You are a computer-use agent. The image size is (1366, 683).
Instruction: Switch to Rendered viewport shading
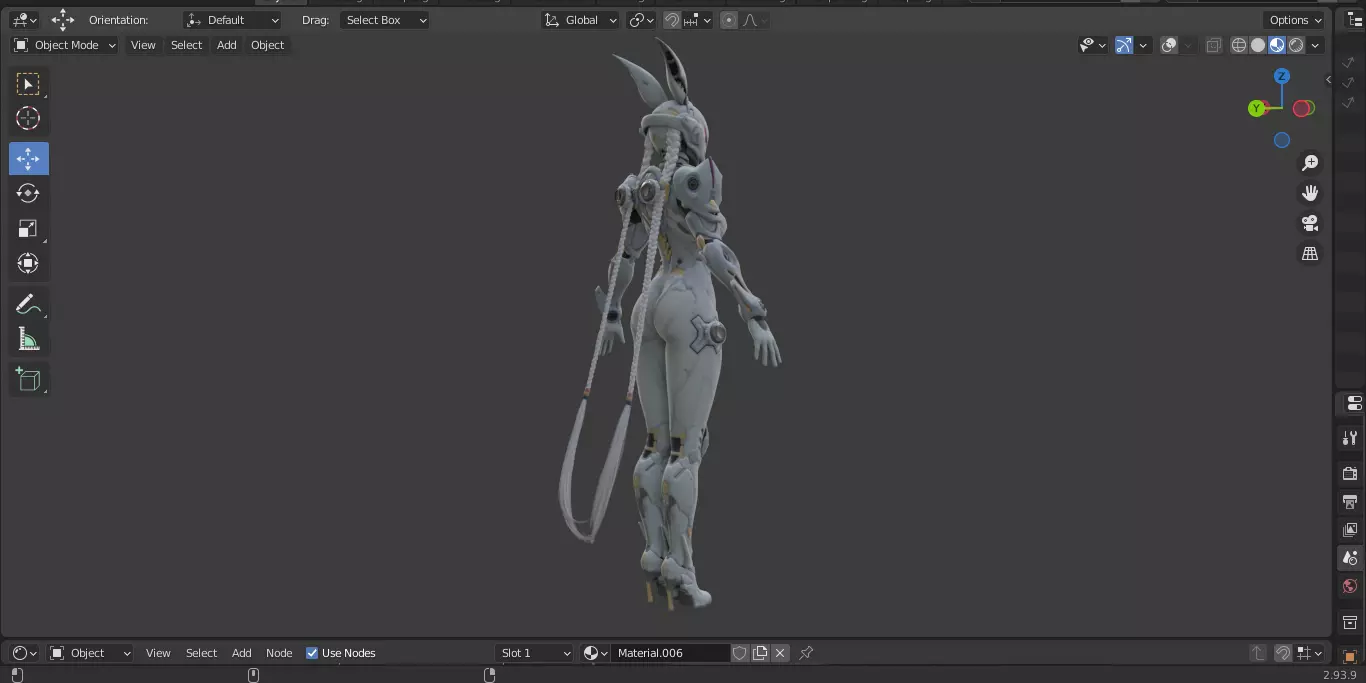click(x=1296, y=45)
